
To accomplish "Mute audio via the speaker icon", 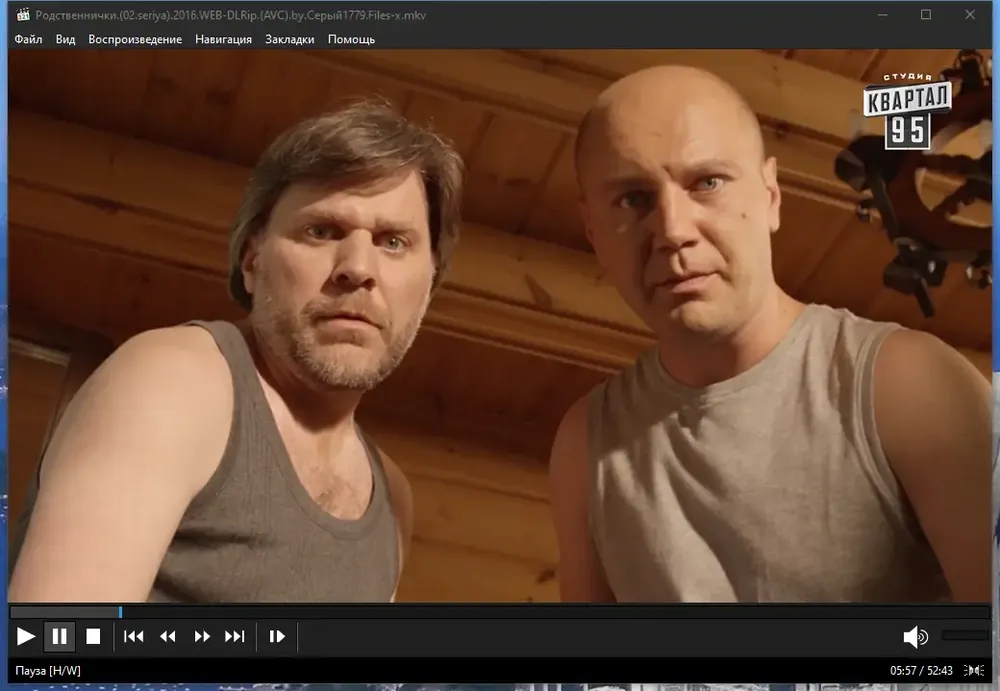I will point(916,636).
